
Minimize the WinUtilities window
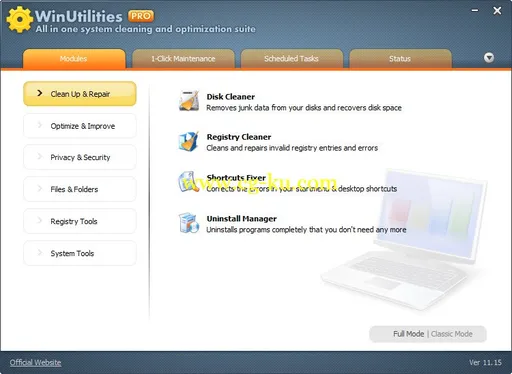475,11
